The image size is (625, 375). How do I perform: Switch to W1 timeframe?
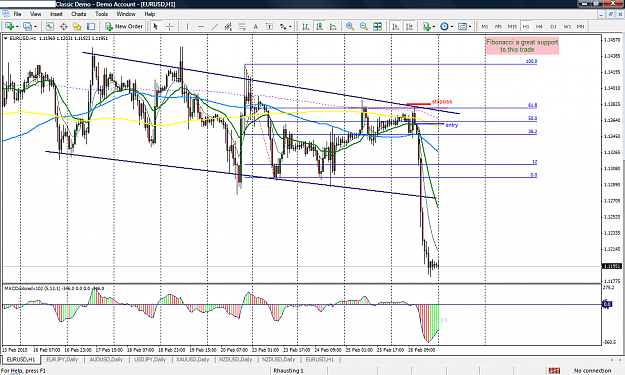click(567, 26)
